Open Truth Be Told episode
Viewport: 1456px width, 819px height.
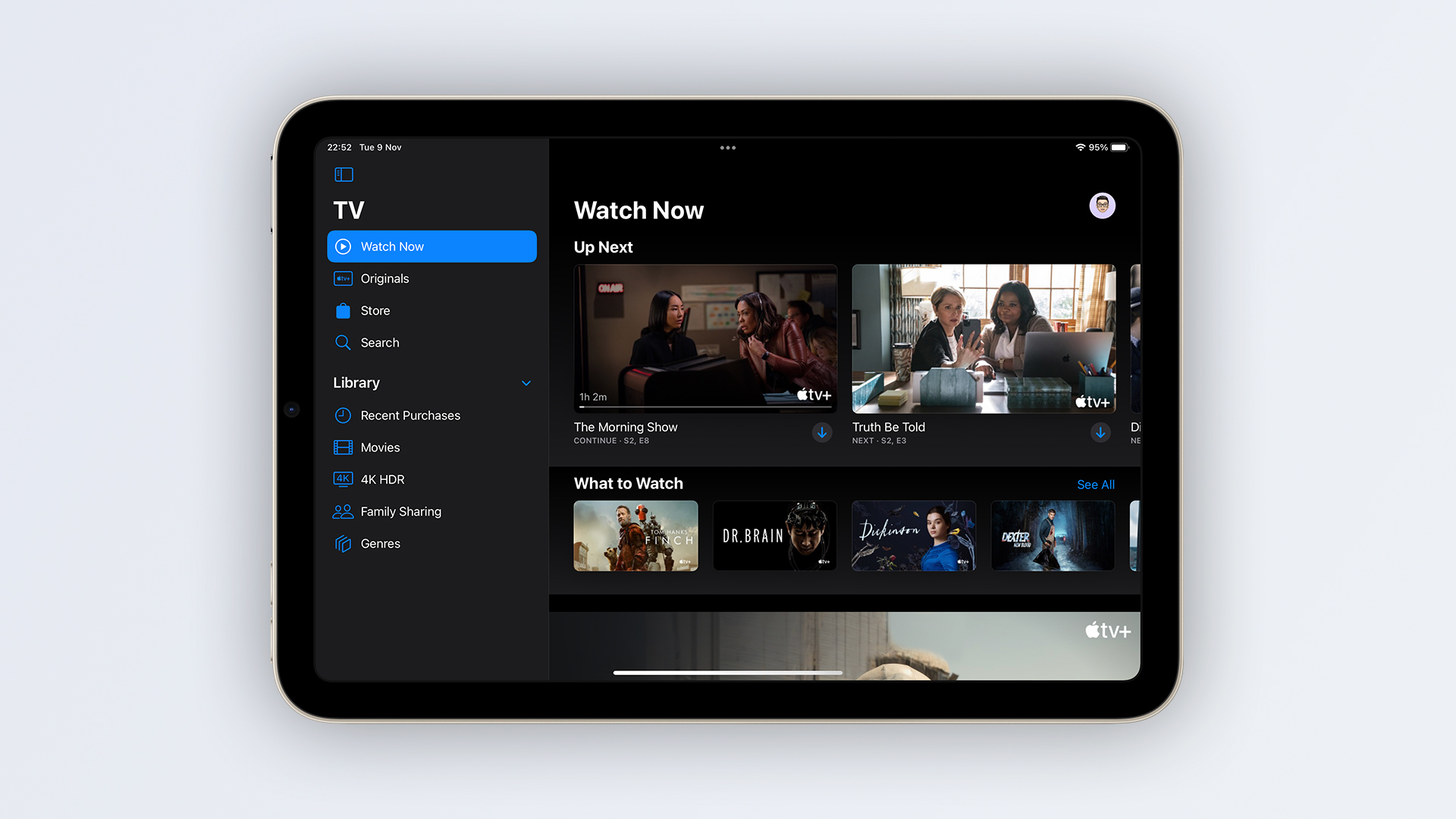point(983,338)
